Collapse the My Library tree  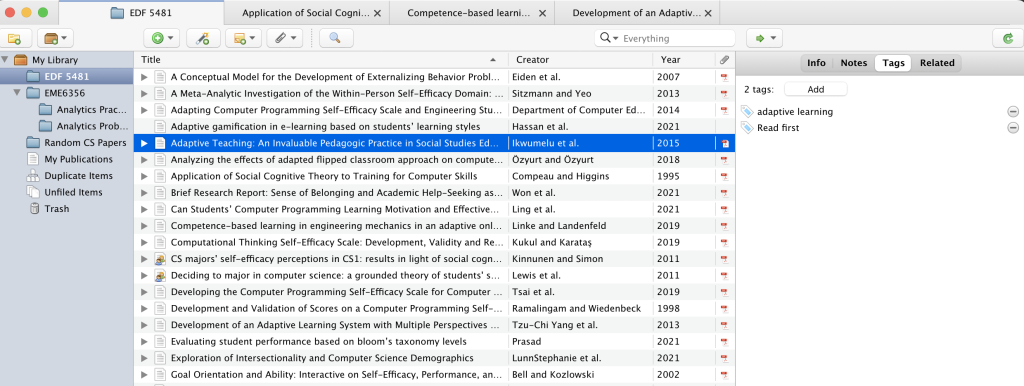[x=5, y=60]
